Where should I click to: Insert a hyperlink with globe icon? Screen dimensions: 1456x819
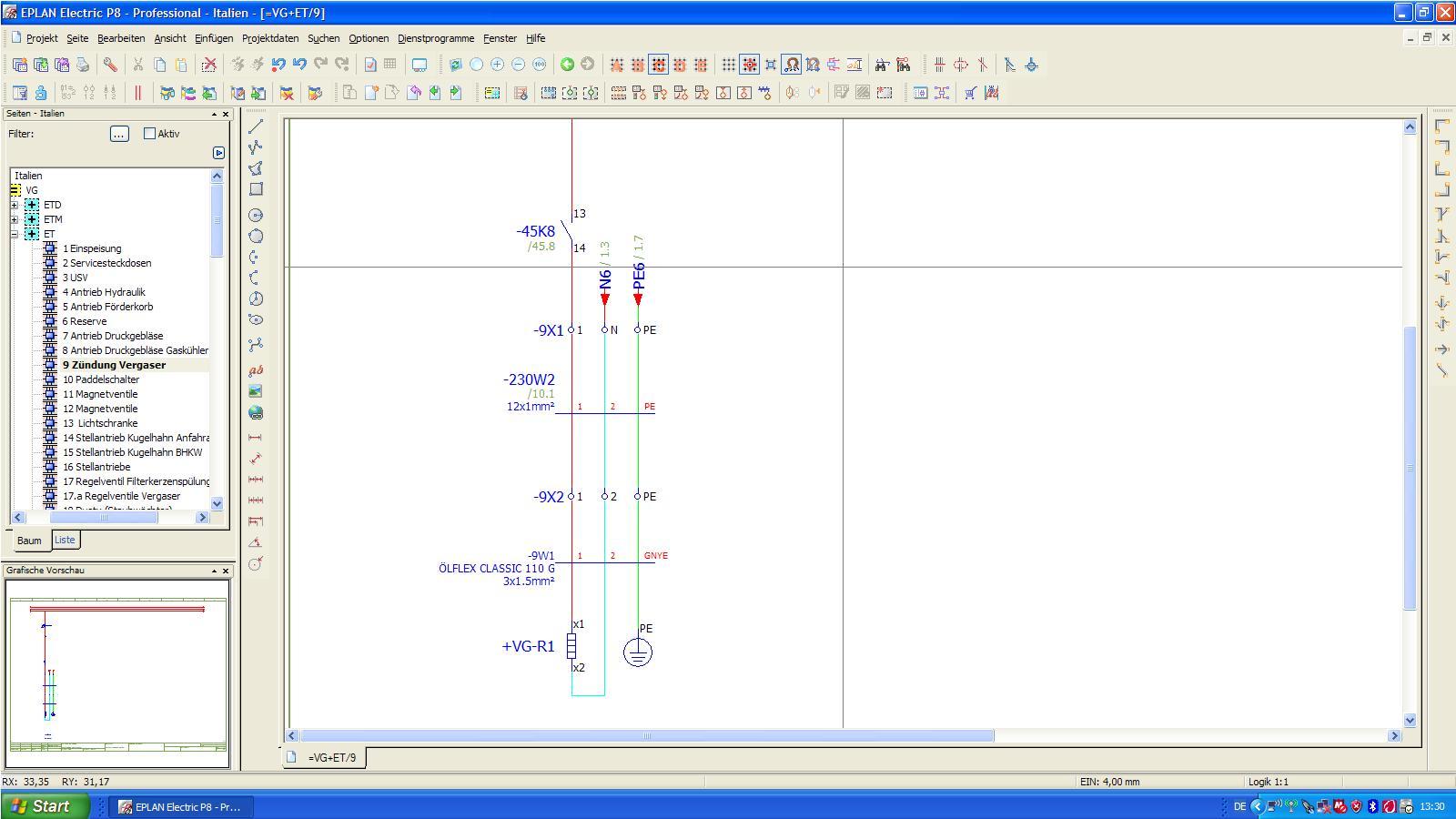pos(256,412)
